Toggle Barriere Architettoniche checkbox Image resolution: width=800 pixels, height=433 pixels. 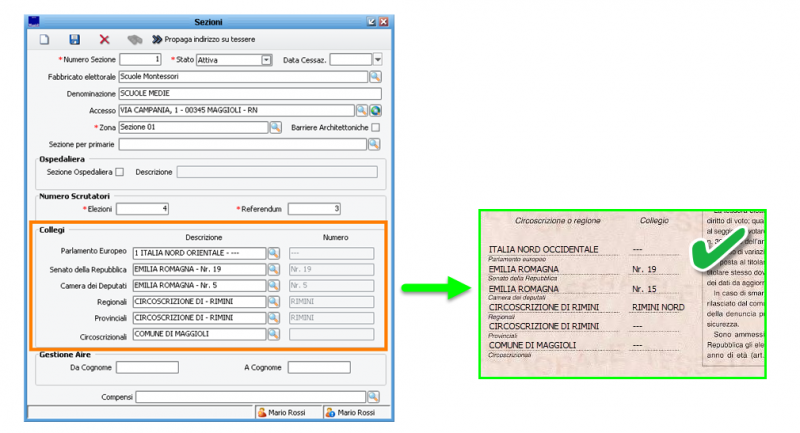(376, 128)
